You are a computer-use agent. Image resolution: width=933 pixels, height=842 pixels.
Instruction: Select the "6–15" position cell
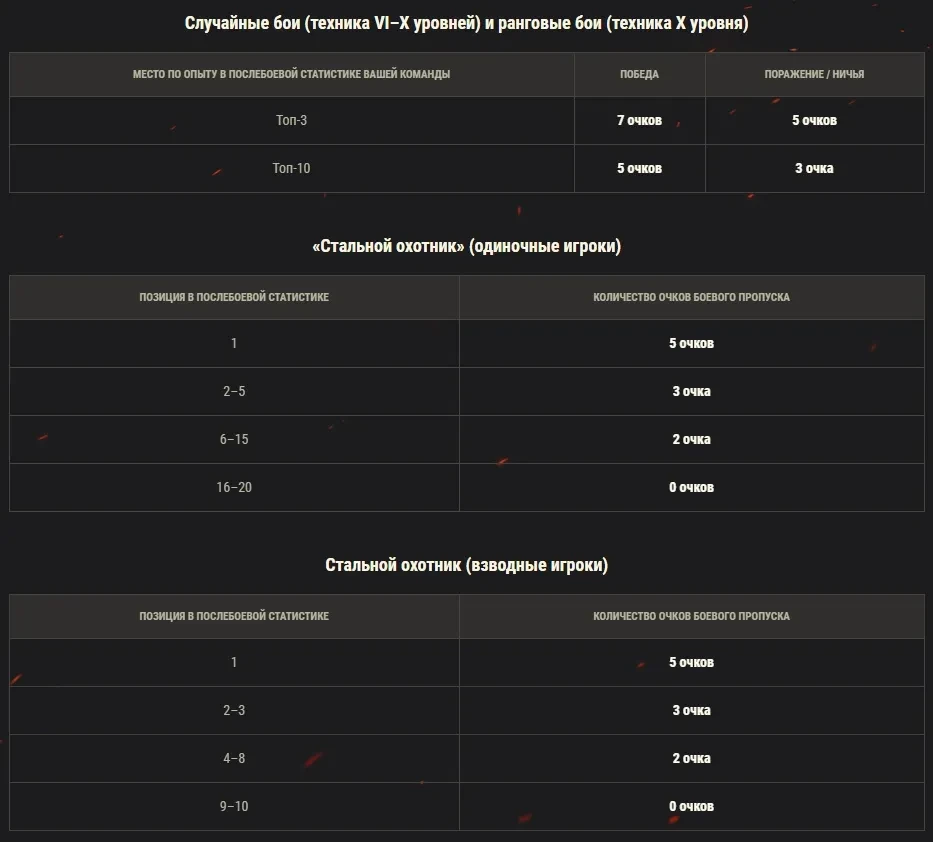click(x=234, y=440)
